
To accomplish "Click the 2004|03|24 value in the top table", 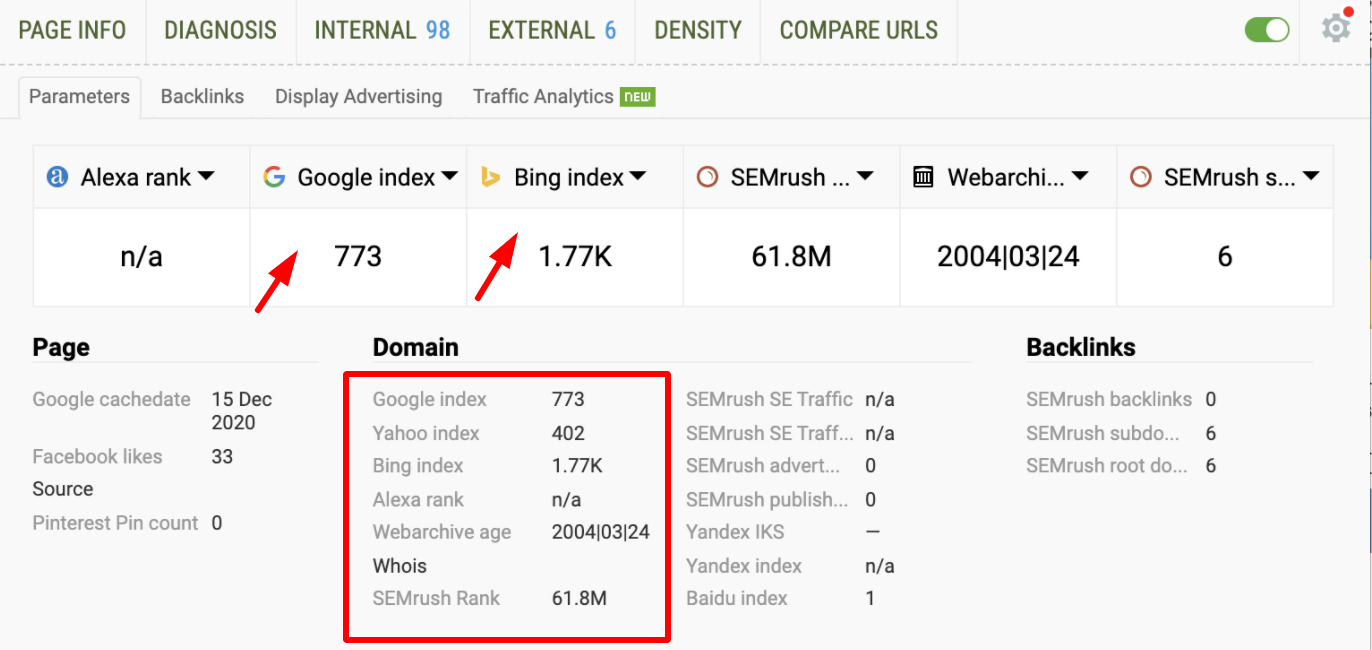I will [1008, 257].
